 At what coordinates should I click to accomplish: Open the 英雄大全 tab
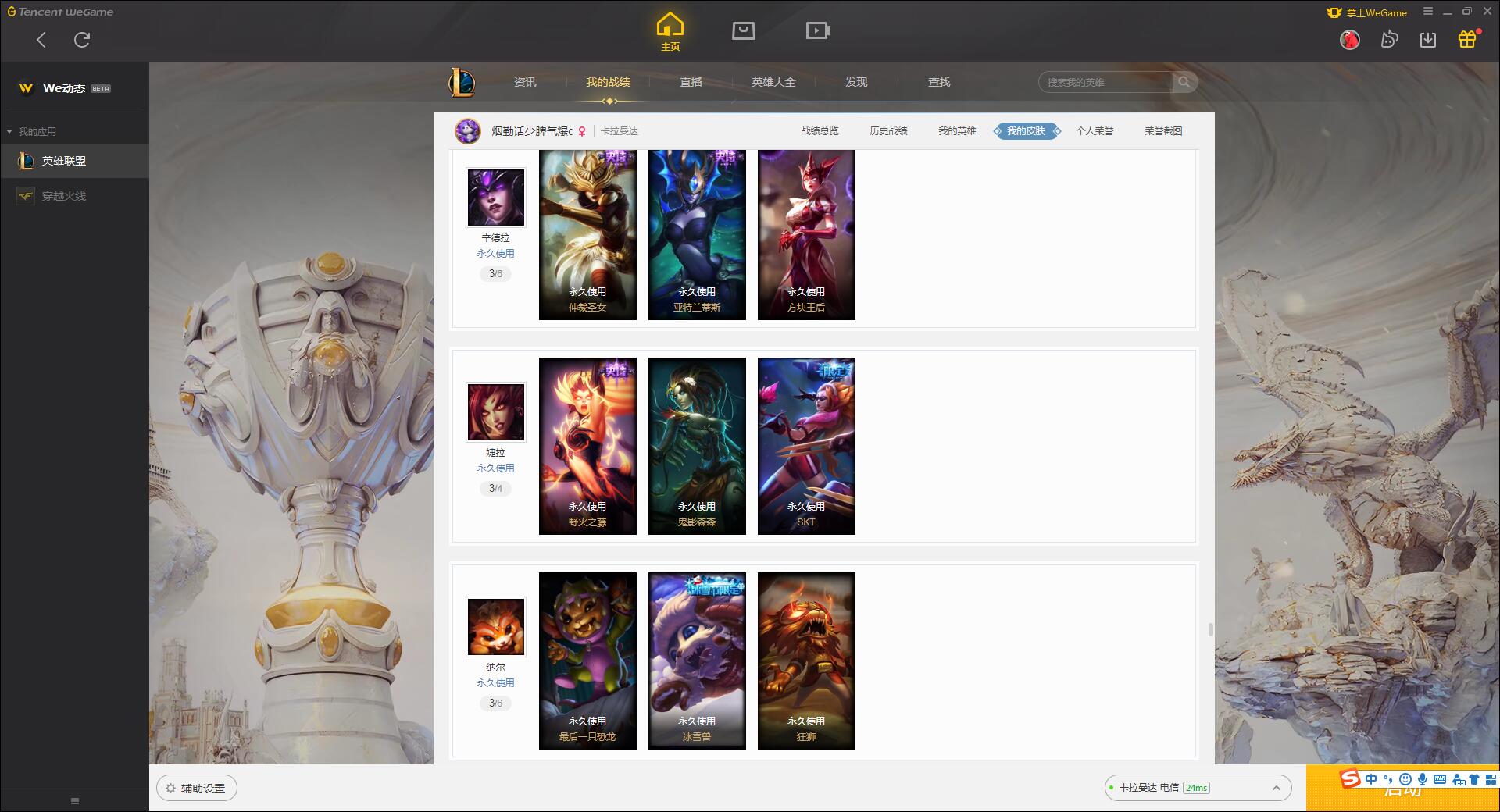(773, 82)
